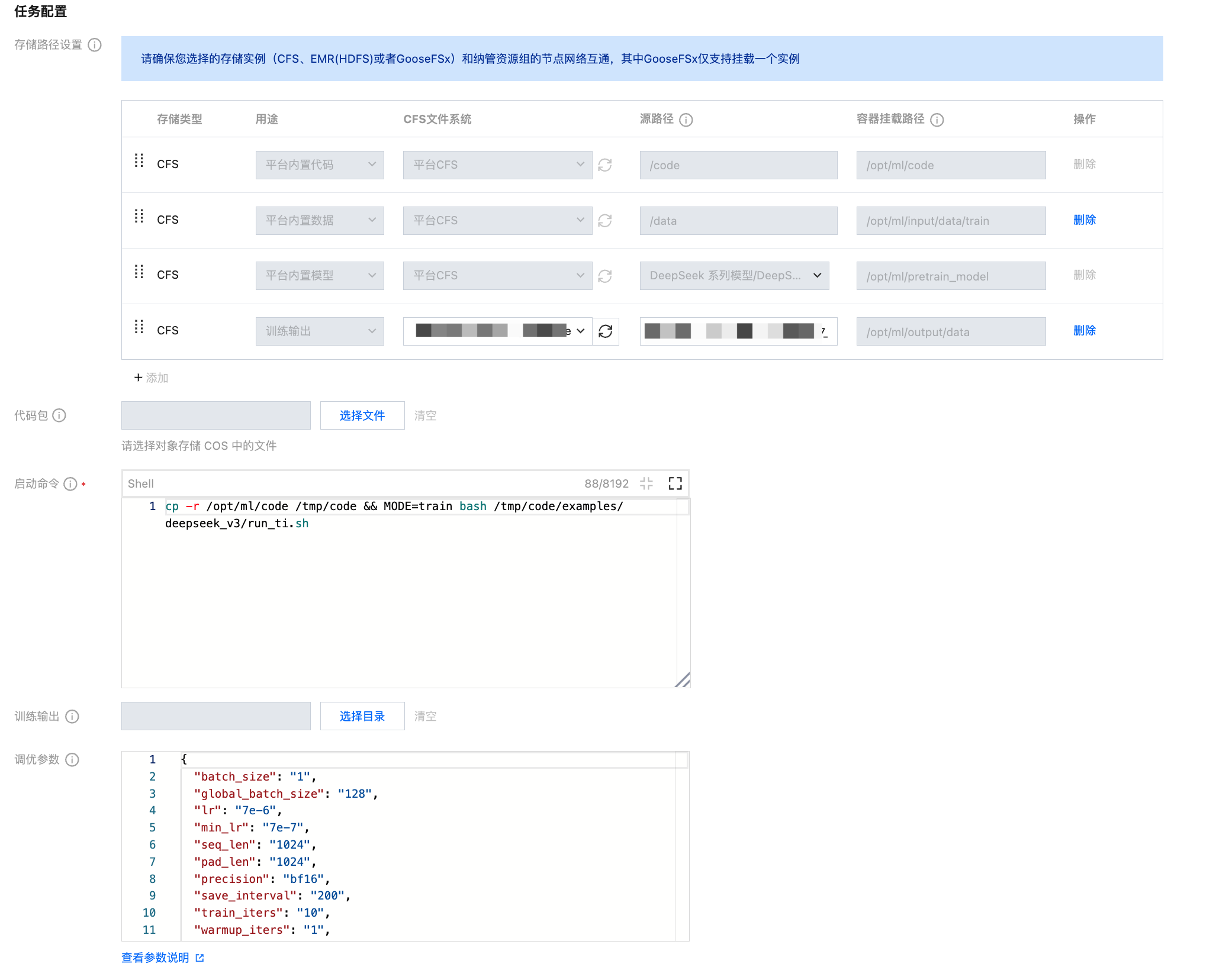The image size is (1229, 980).
Task: Click "lr": "7e-6" parameter line
Action: coord(238,811)
